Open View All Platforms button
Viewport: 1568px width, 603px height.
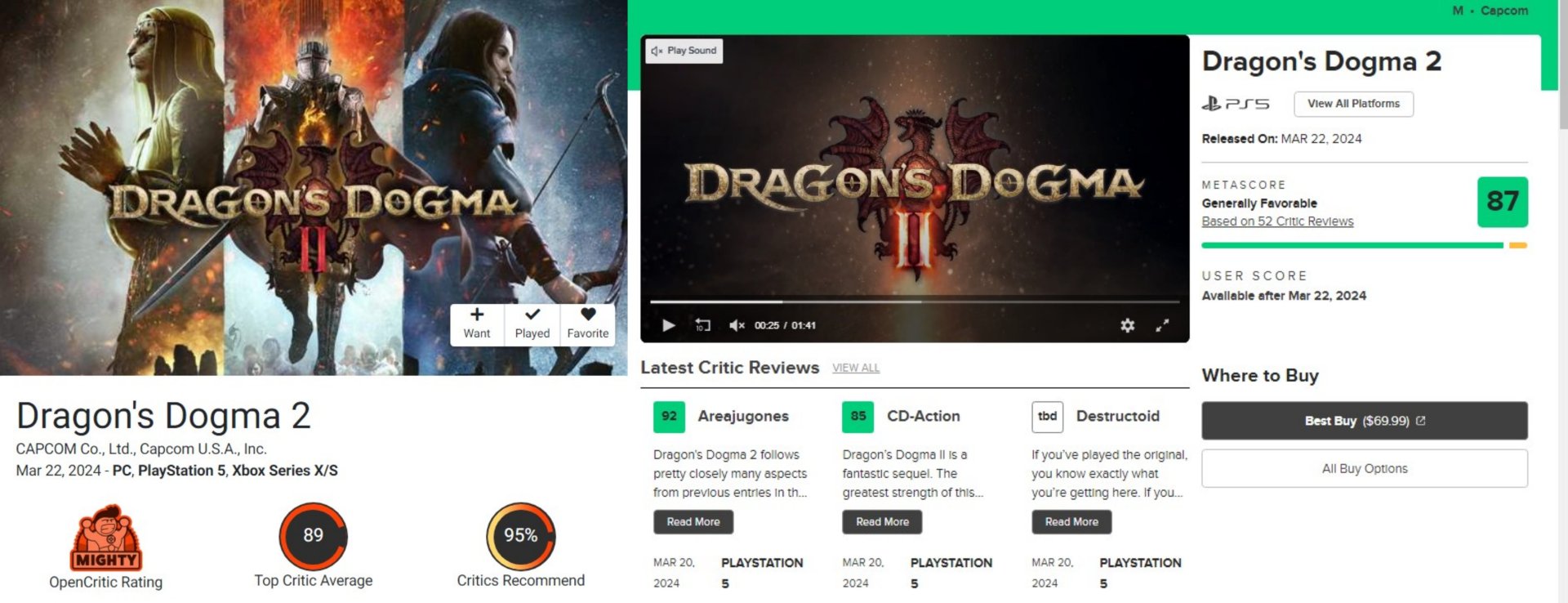pos(1353,104)
